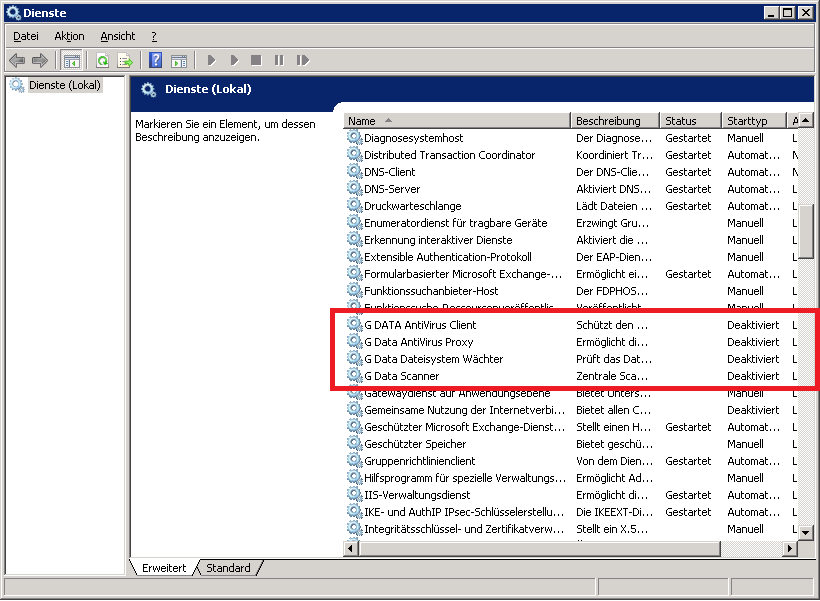Click gear icon of Diagnosesystemhost

(355, 138)
